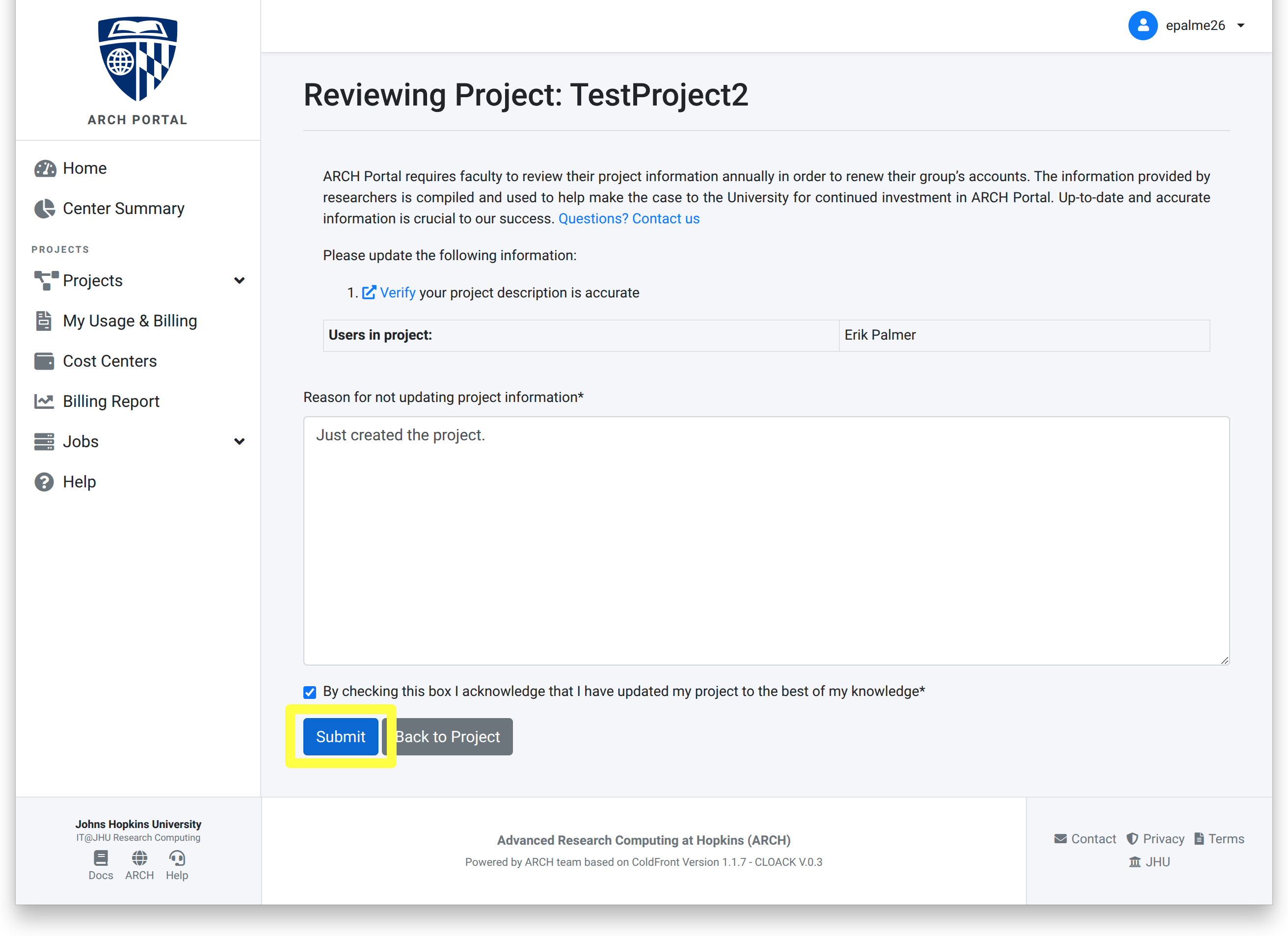Screen dimensions: 1288x936
Task: Expand the Projects submenu chevron
Action: 240,281
